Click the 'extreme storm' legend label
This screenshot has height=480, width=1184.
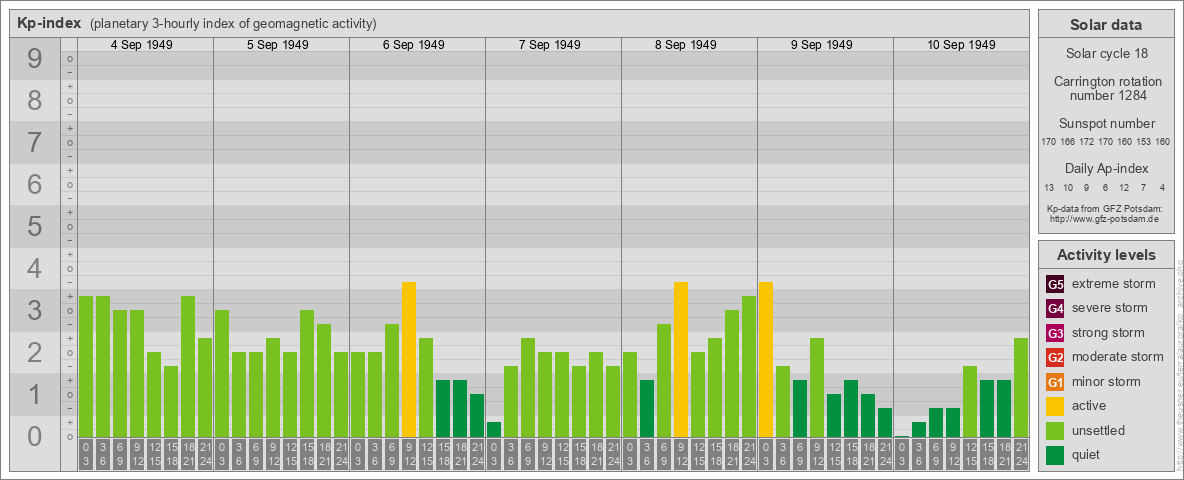coord(1114,284)
